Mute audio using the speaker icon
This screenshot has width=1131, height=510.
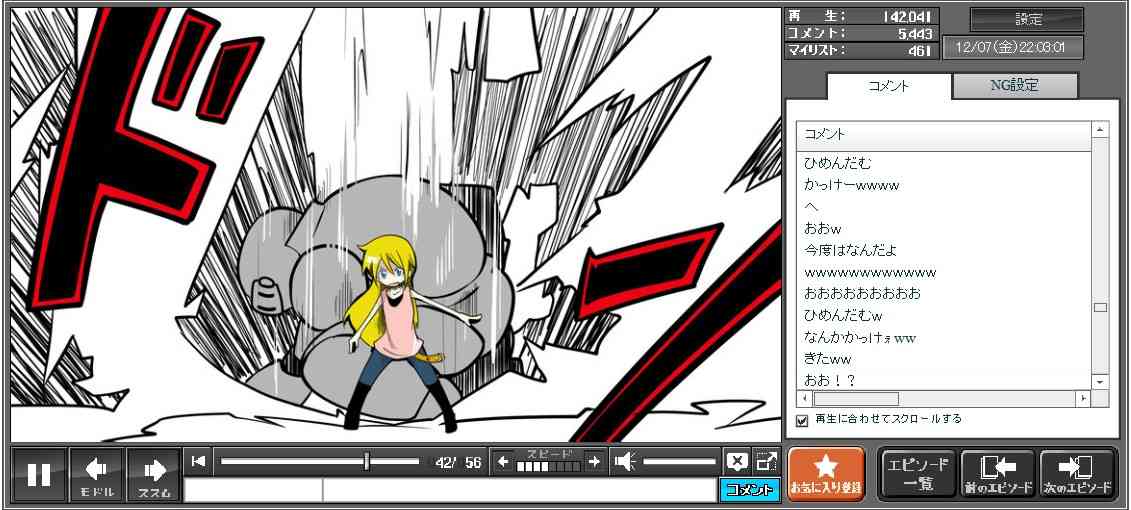click(625, 461)
